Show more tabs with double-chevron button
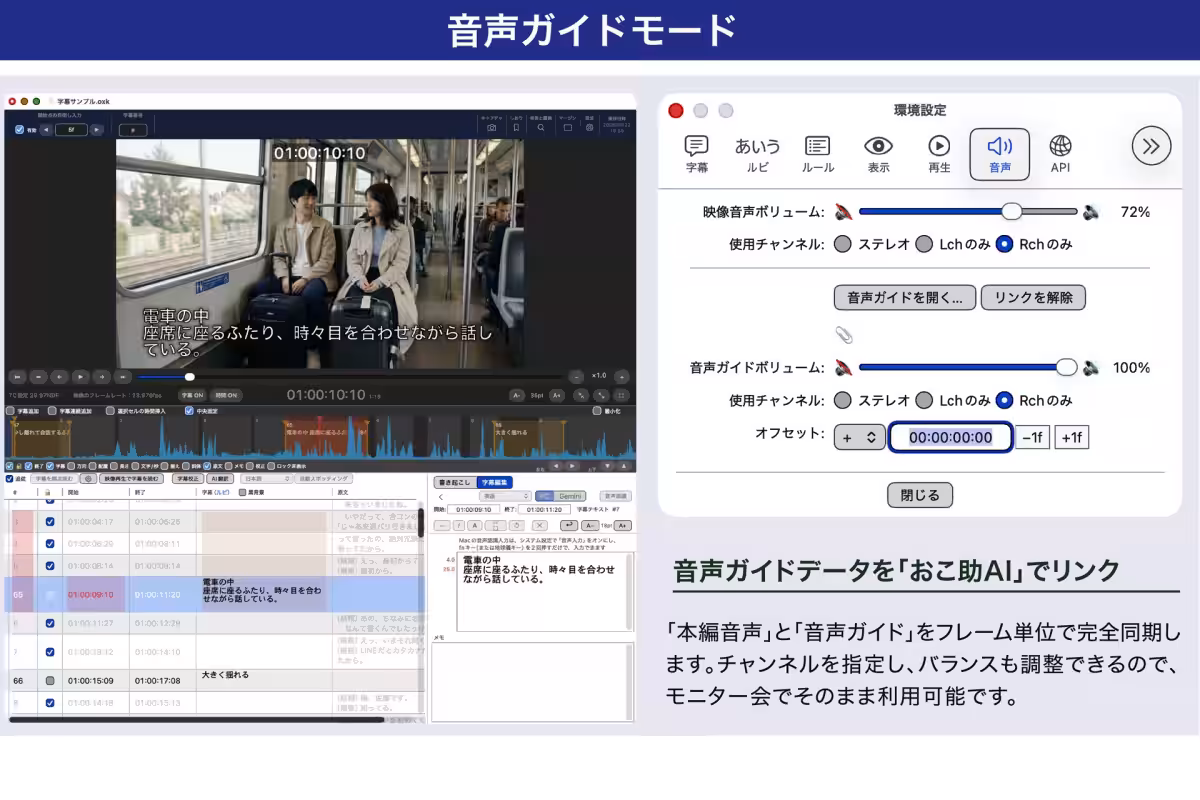 coord(1151,147)
